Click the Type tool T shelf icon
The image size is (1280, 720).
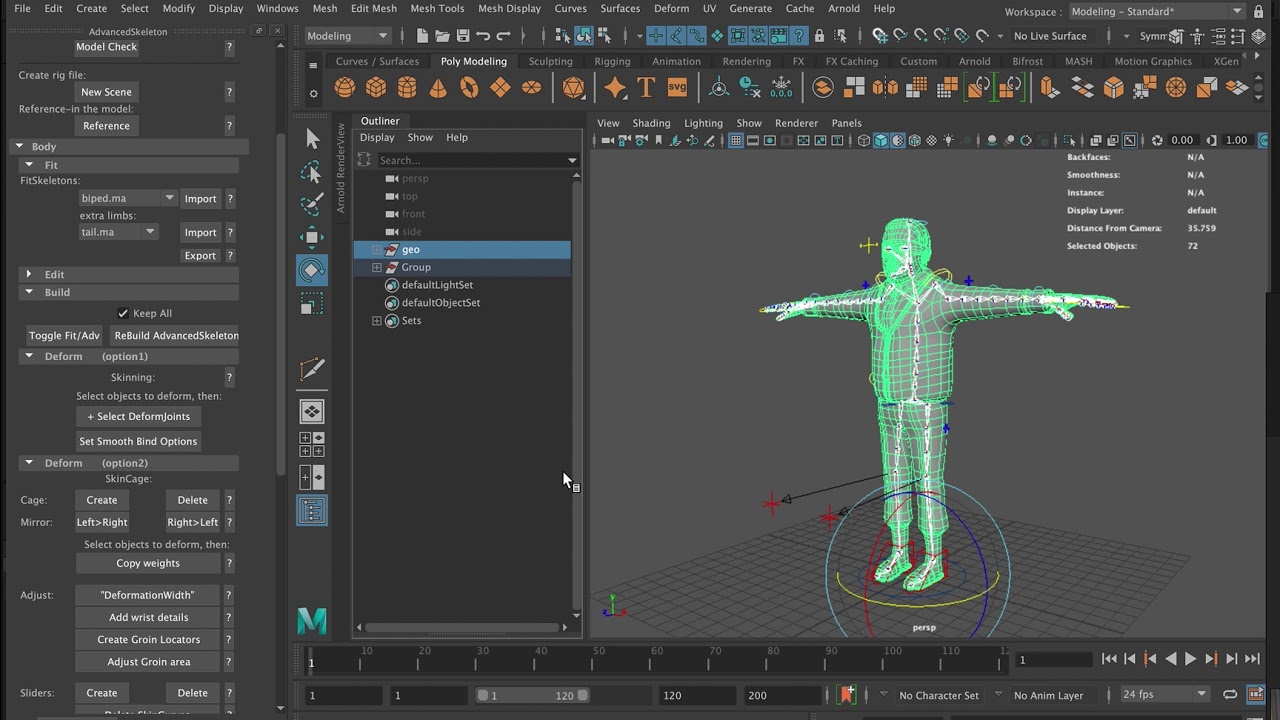pyautogui.click(x=646, y=88)
